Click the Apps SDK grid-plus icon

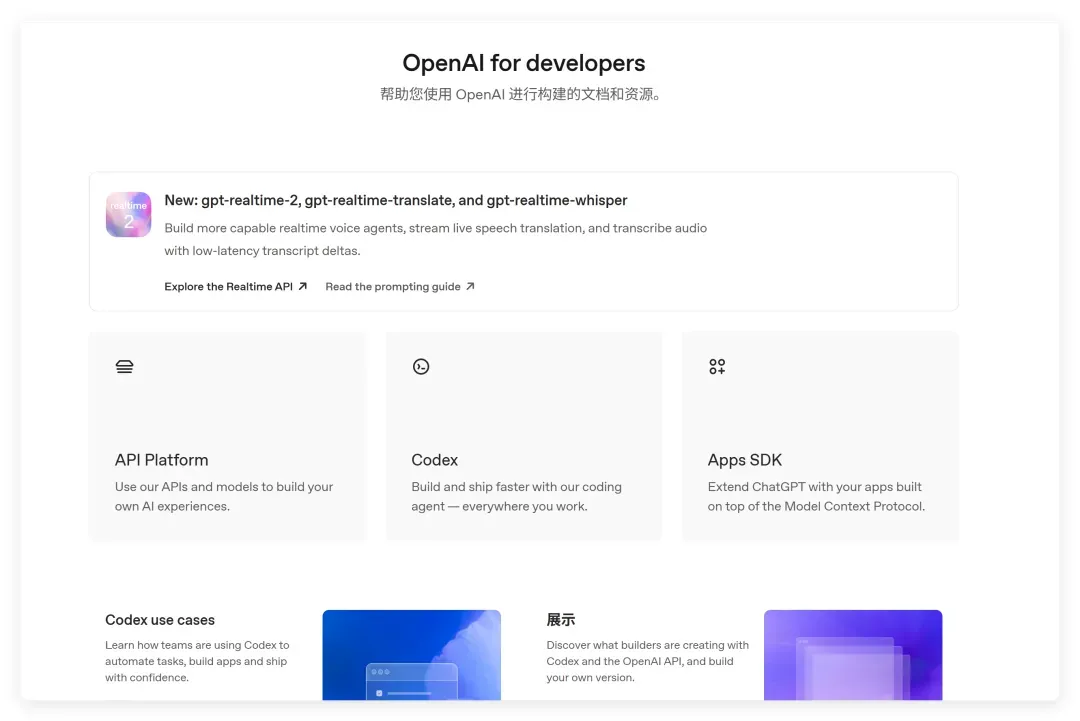[x=717, y=366]
